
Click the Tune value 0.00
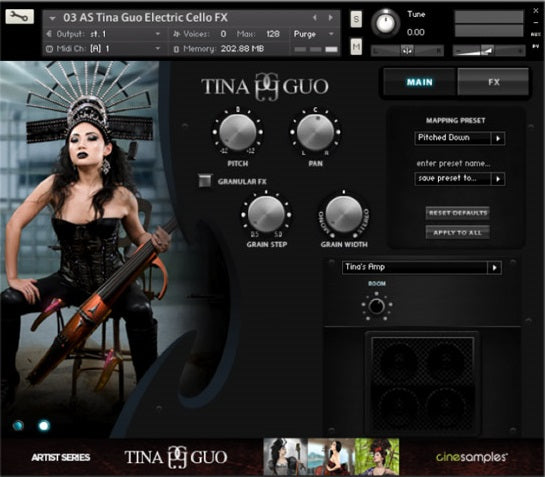tap(415, 32)
